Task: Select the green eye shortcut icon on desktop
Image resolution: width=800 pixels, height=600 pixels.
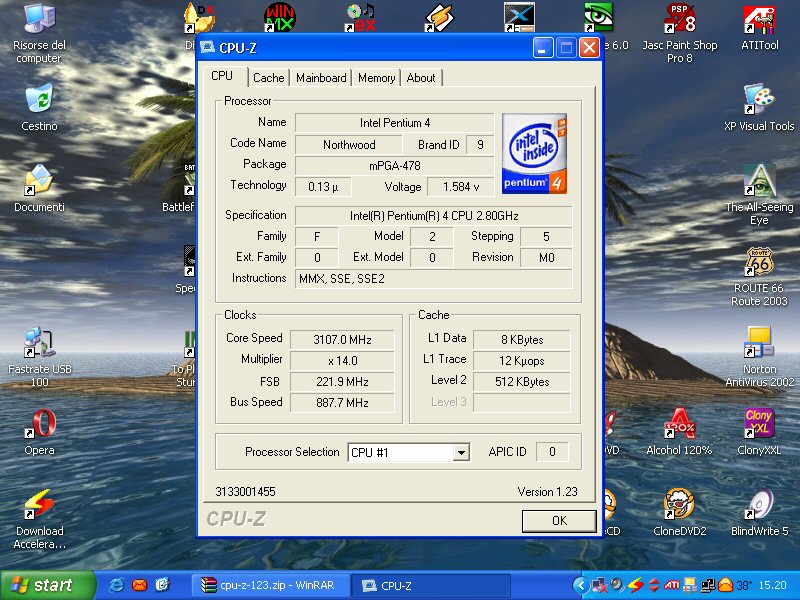Action: tap(599, 17)
